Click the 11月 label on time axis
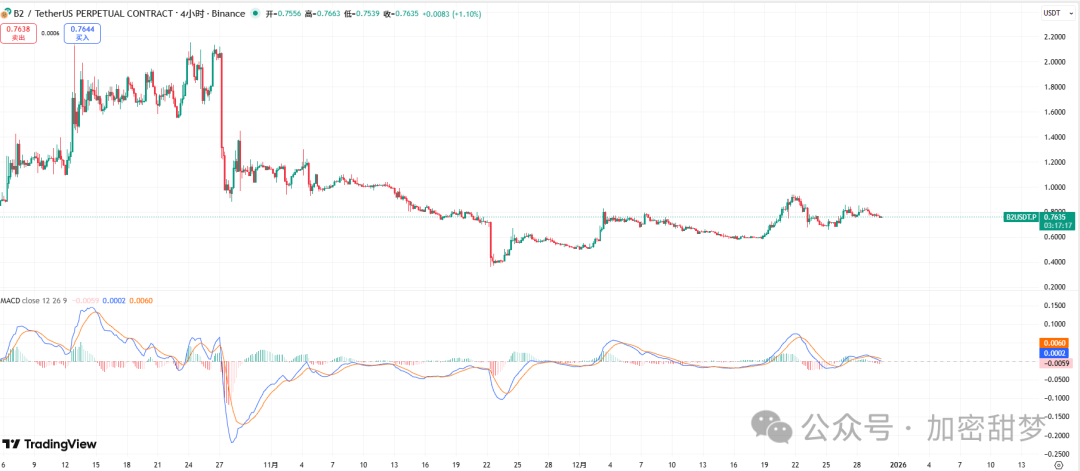The image size is (1080, 471). [270, 465]
